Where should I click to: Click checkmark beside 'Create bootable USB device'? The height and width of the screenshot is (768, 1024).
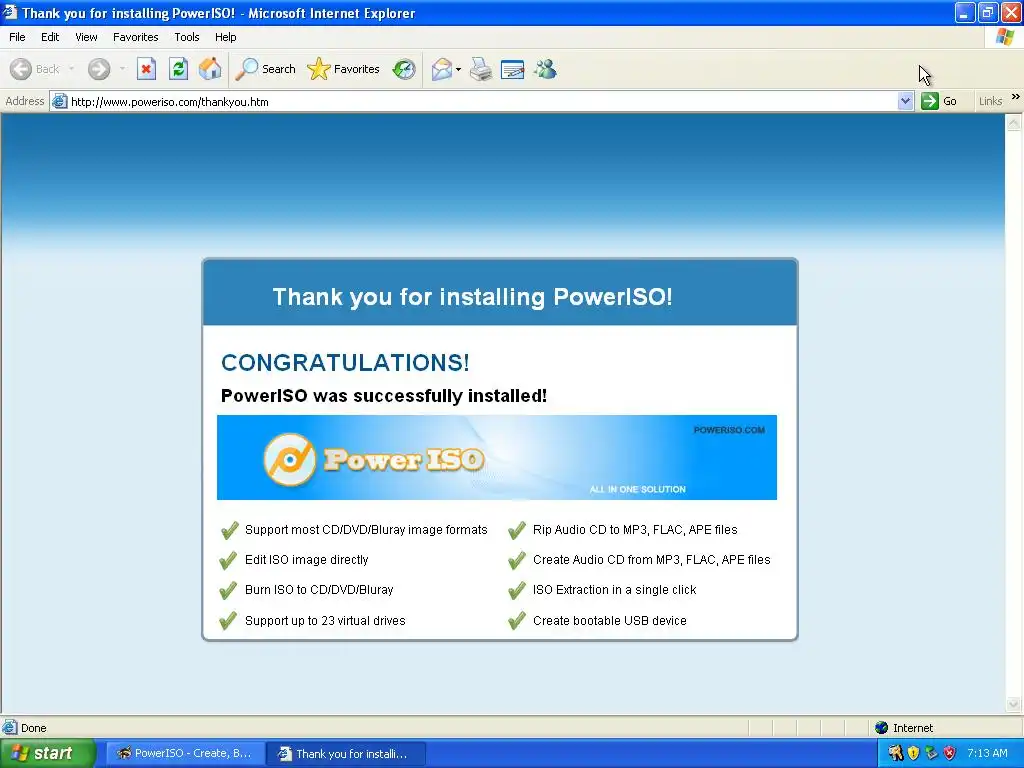point(517,620)
